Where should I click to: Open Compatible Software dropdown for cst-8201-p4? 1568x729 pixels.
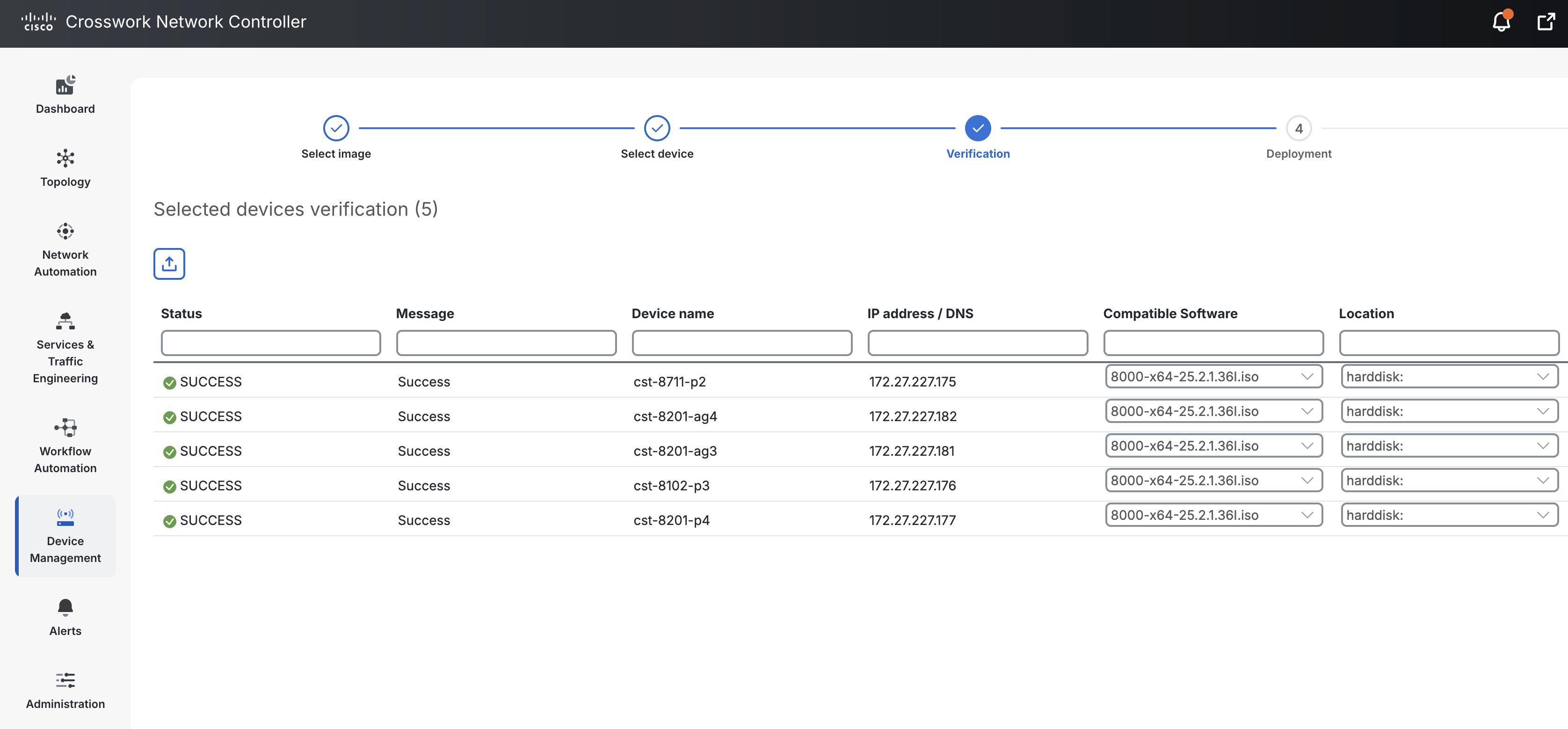pos(1213,515)
